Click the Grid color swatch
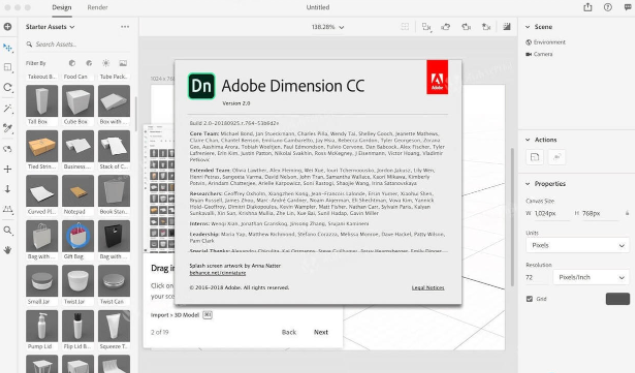This screenshot has height=373, width=635. [x=618, y=299]
